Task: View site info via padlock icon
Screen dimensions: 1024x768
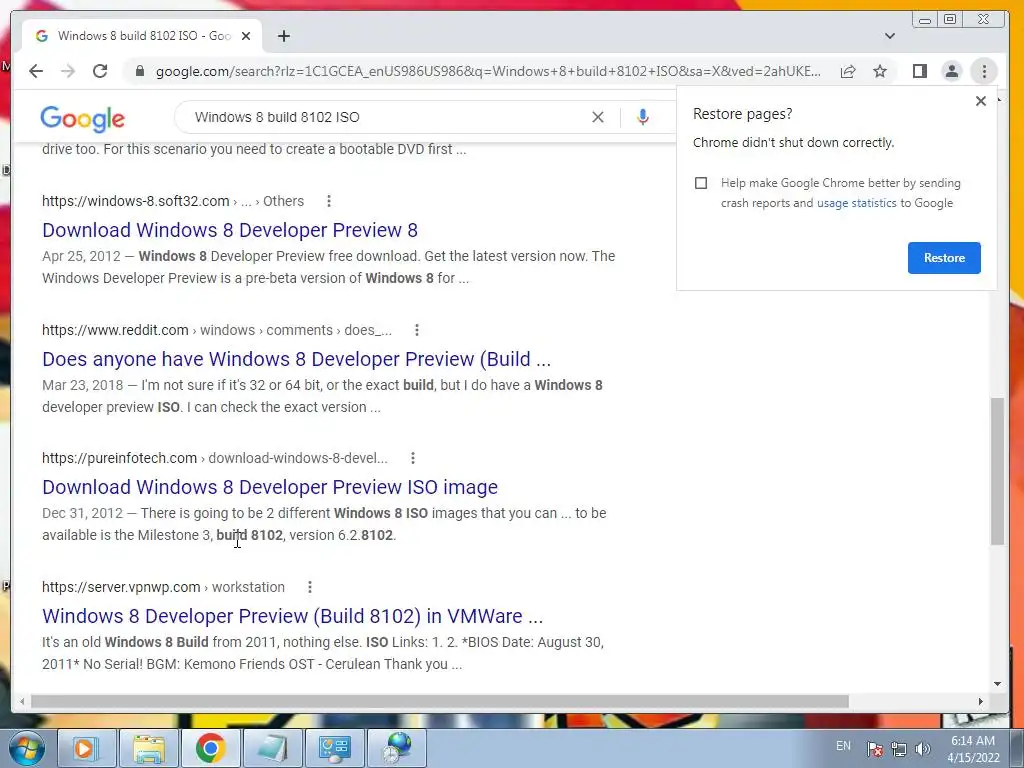Action: [x=139, y=71]
